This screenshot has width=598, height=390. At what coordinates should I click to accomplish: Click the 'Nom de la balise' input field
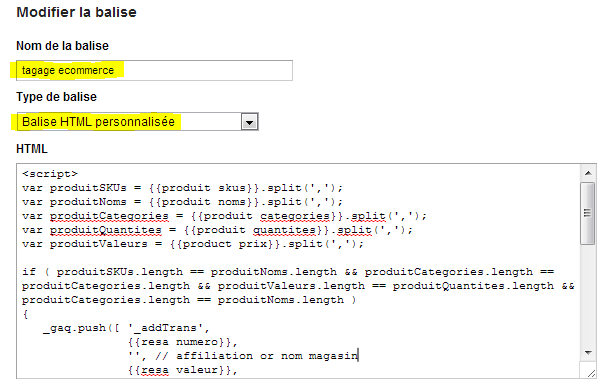(x=154, y=70)
